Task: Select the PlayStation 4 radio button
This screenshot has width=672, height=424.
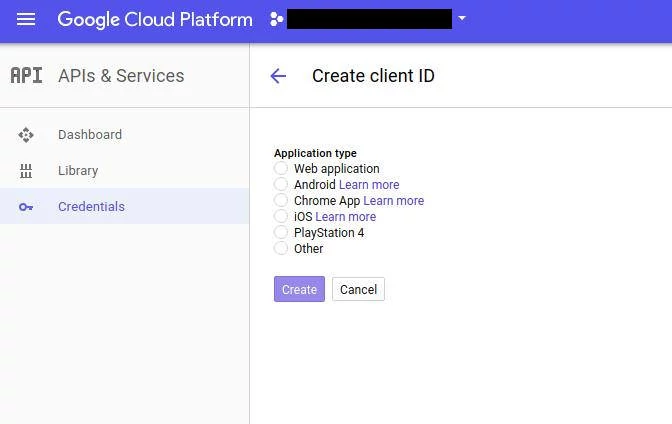Action: tap(281, 232)
